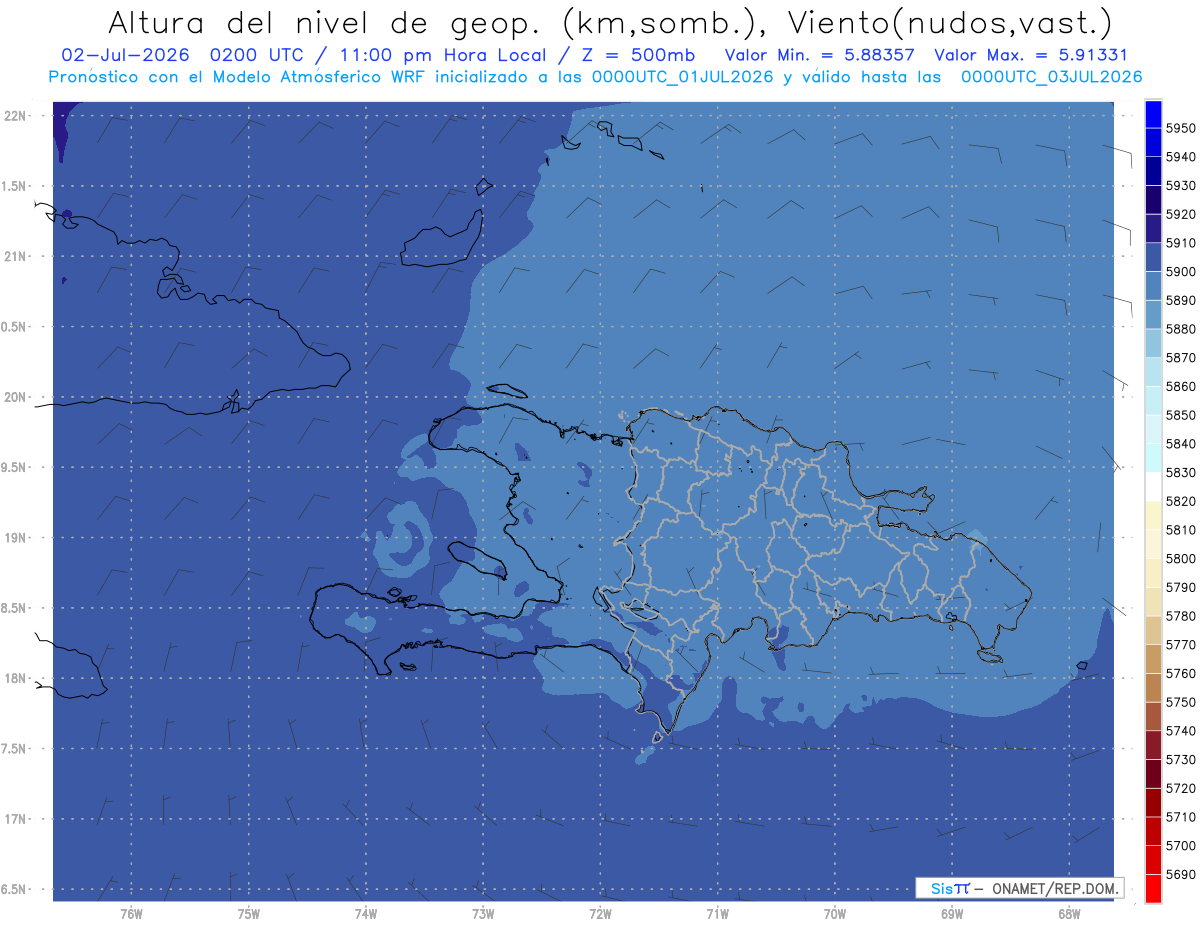Select the bright blue segment above 5950
1200x927 pixels.
tap(1152, 114)
